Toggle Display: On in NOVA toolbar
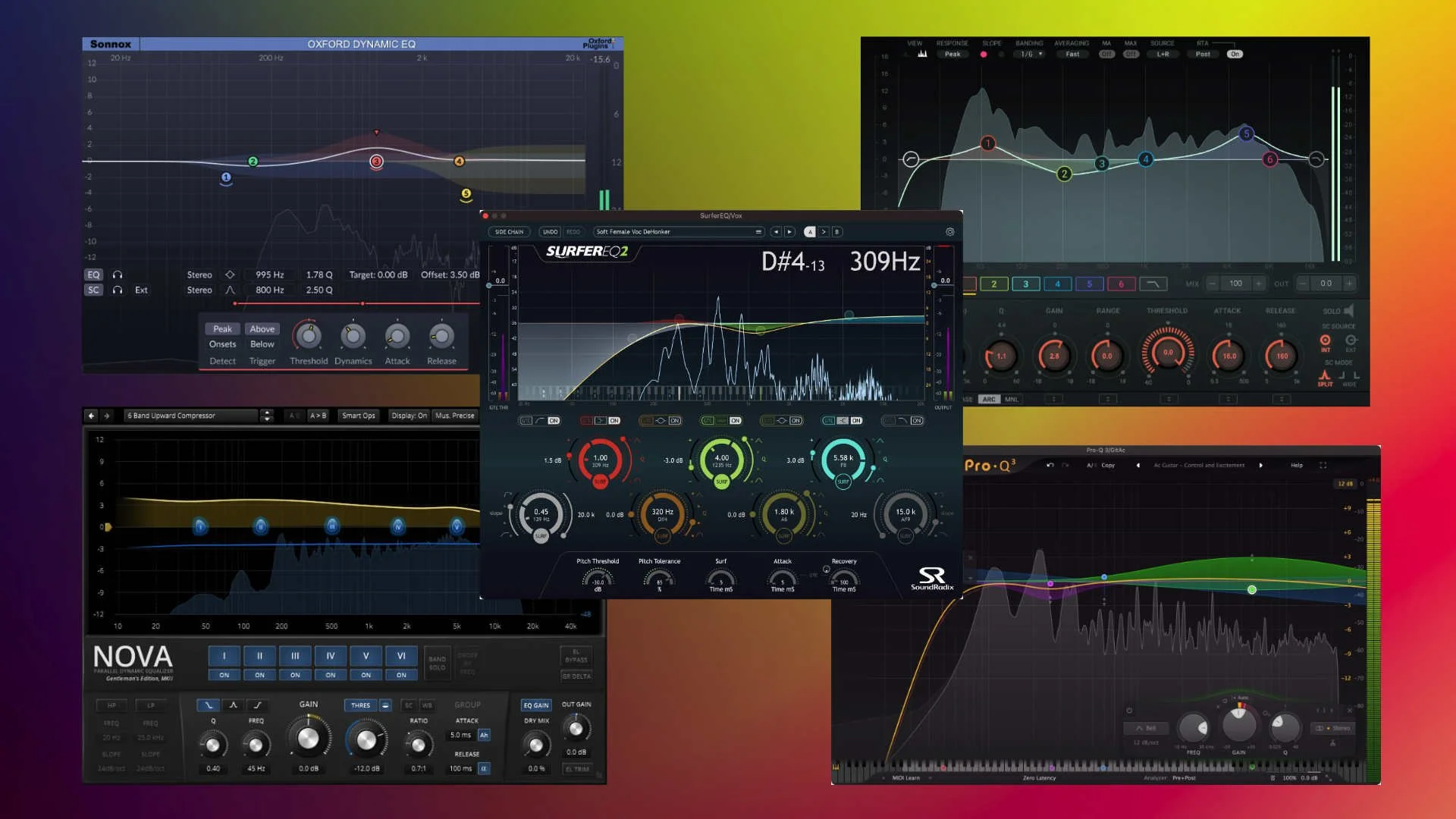The width and height of the screenshot is (1456, 819). (409, 416)
